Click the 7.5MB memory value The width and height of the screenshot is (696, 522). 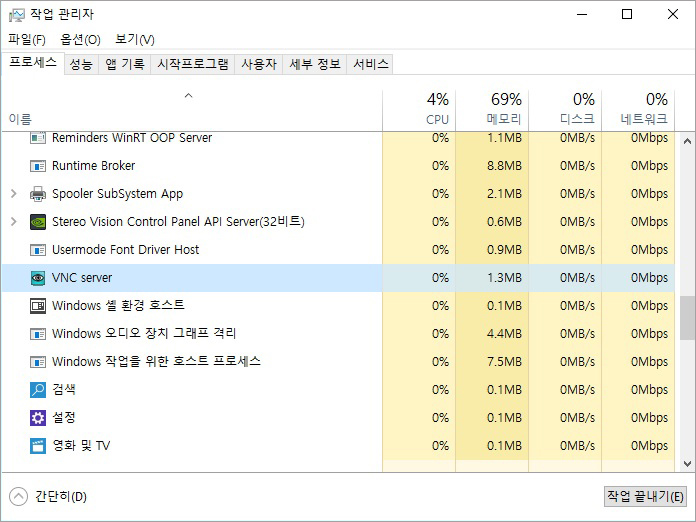[x=504, y=362]
